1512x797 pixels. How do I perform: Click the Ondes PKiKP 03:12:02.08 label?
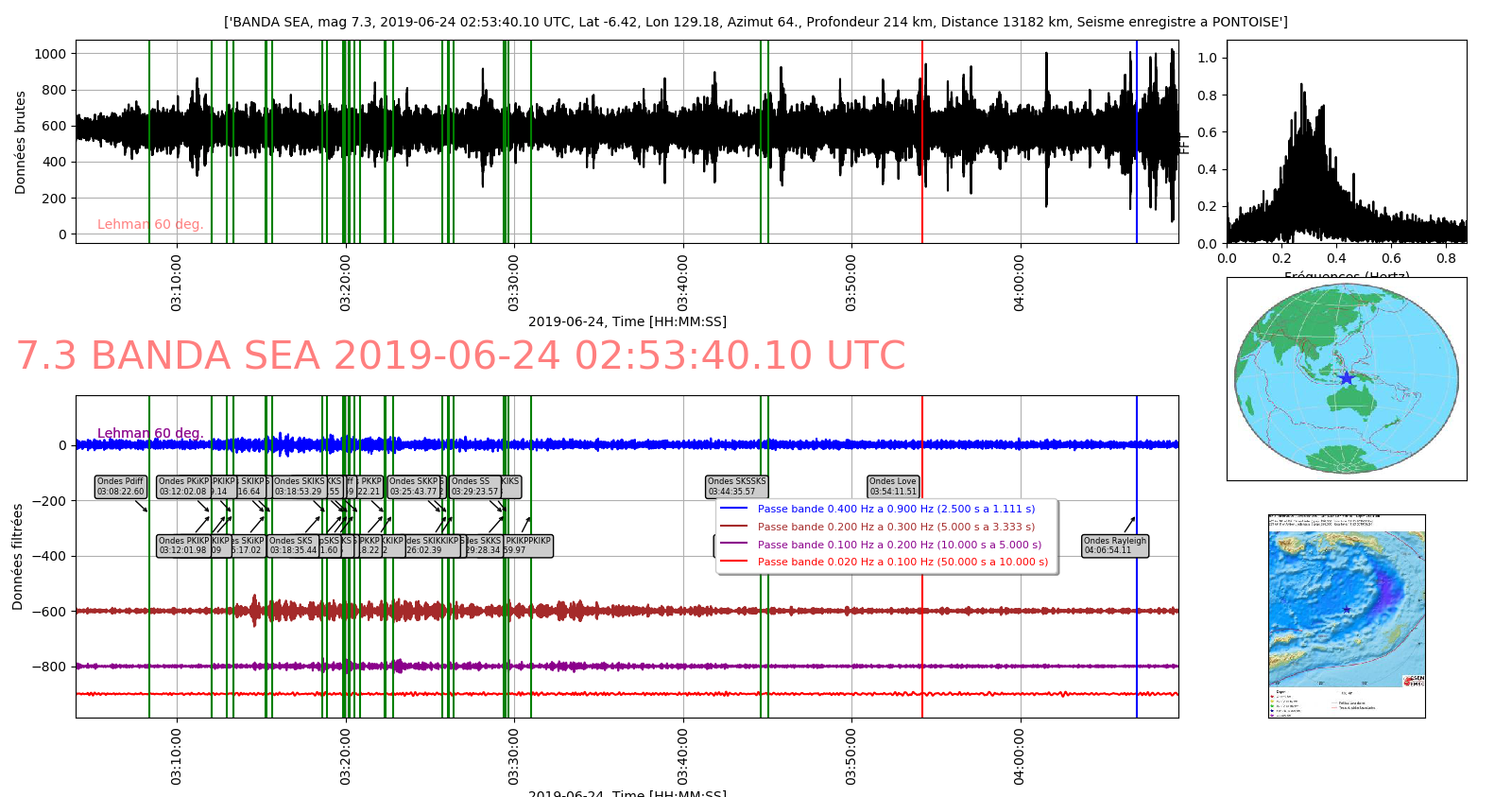183,487
